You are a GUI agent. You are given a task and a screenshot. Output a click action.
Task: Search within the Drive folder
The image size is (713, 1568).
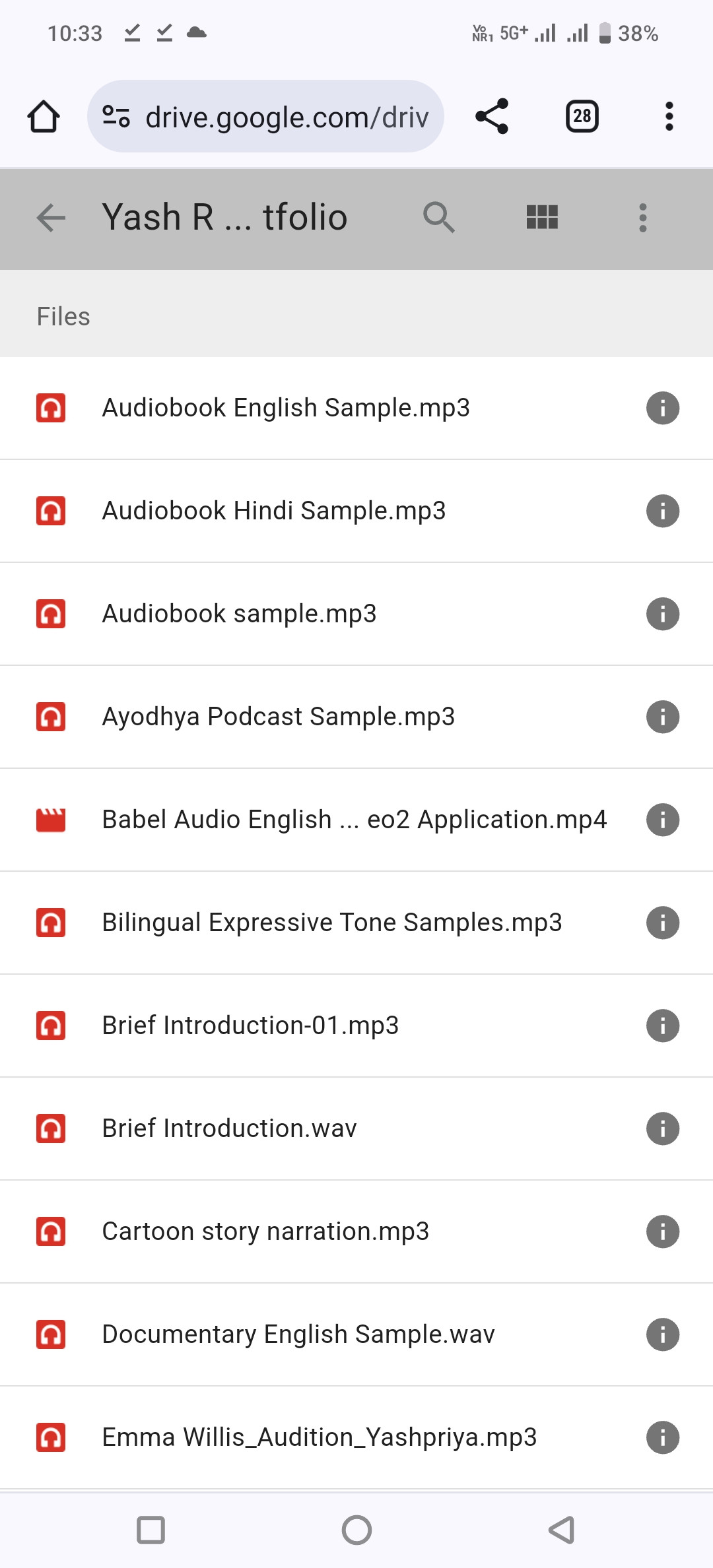(439, 218)
